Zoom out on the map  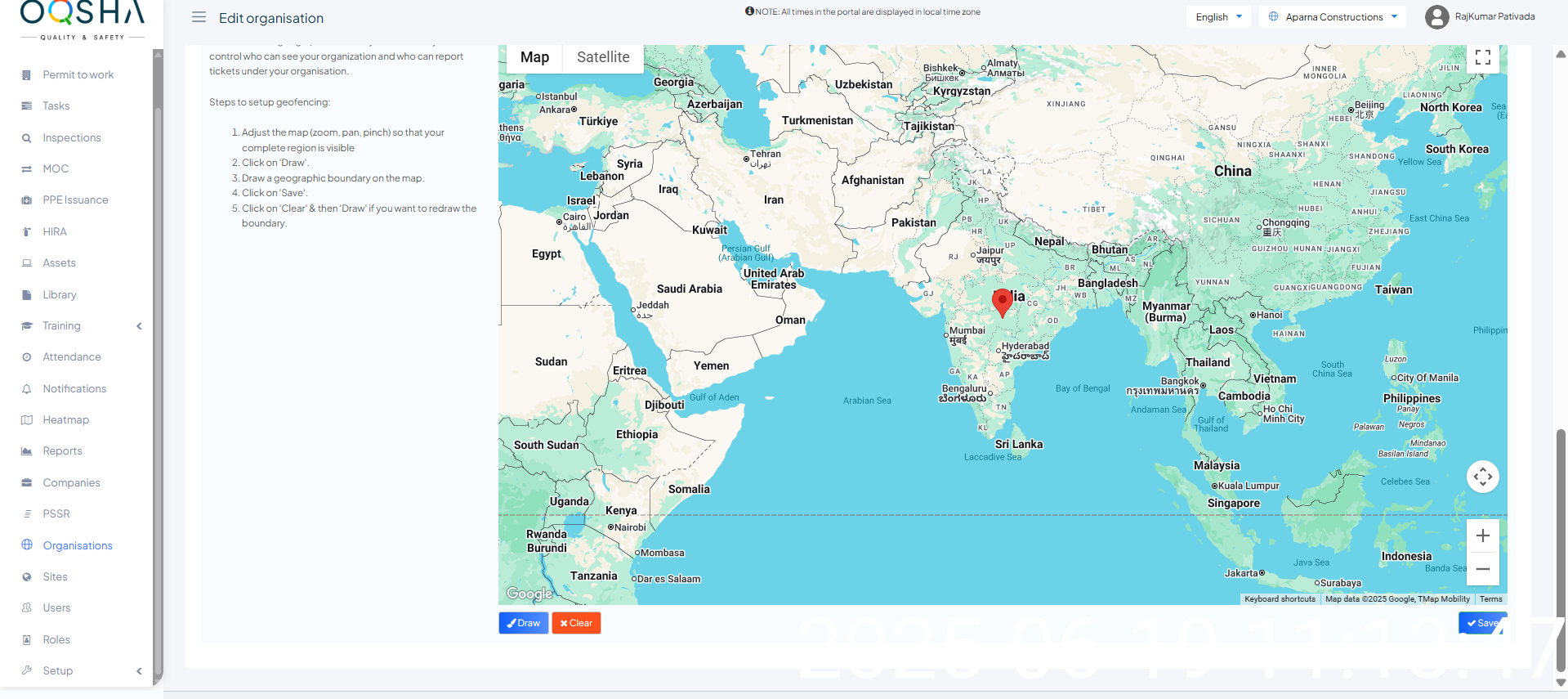(1482, 569)
